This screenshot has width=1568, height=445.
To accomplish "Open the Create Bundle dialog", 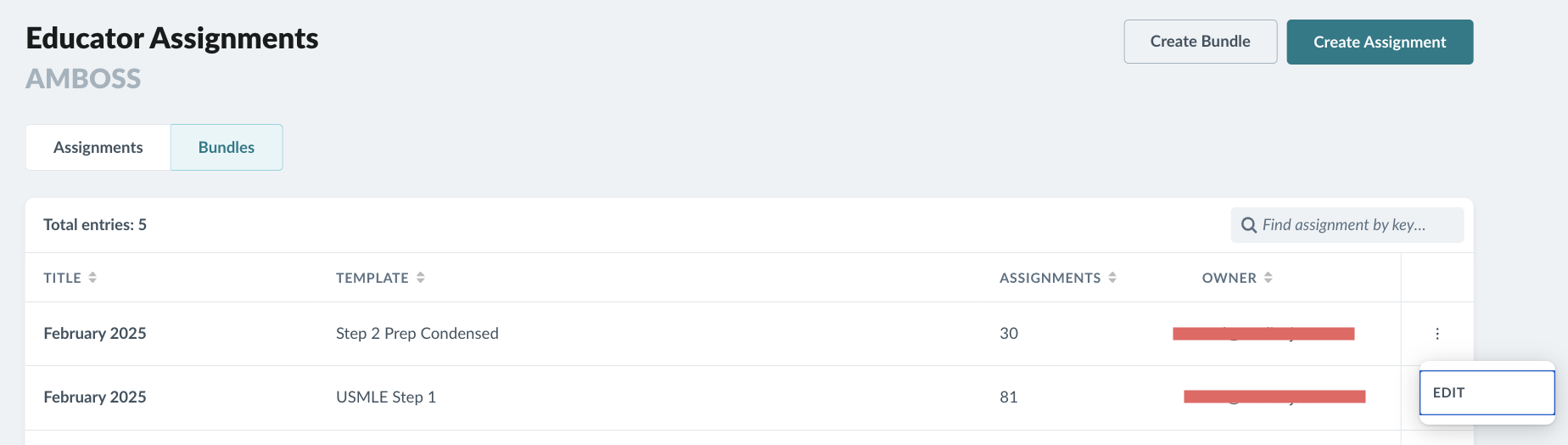I will click(x=1200, y=42).
